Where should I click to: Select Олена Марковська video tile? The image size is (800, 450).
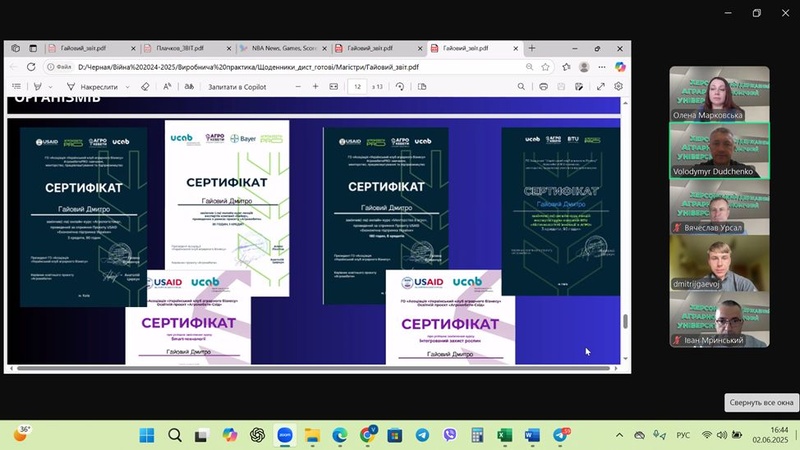pos(719,94)
